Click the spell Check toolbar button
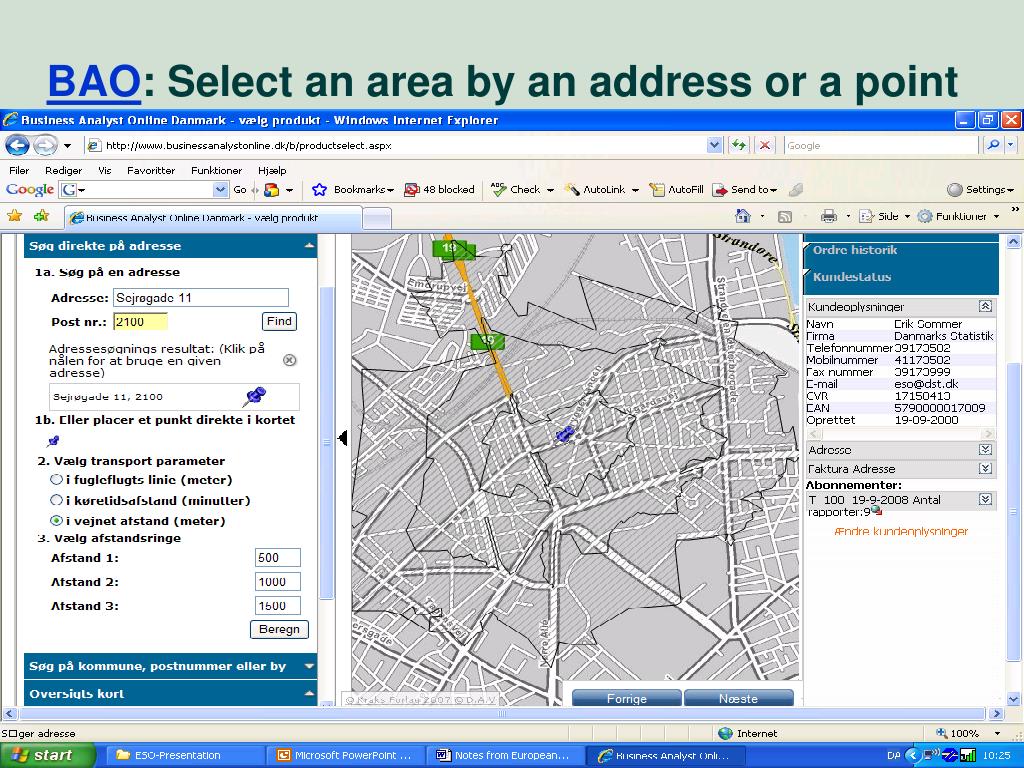Screen dimensions: 1024x768 (522, 189)
